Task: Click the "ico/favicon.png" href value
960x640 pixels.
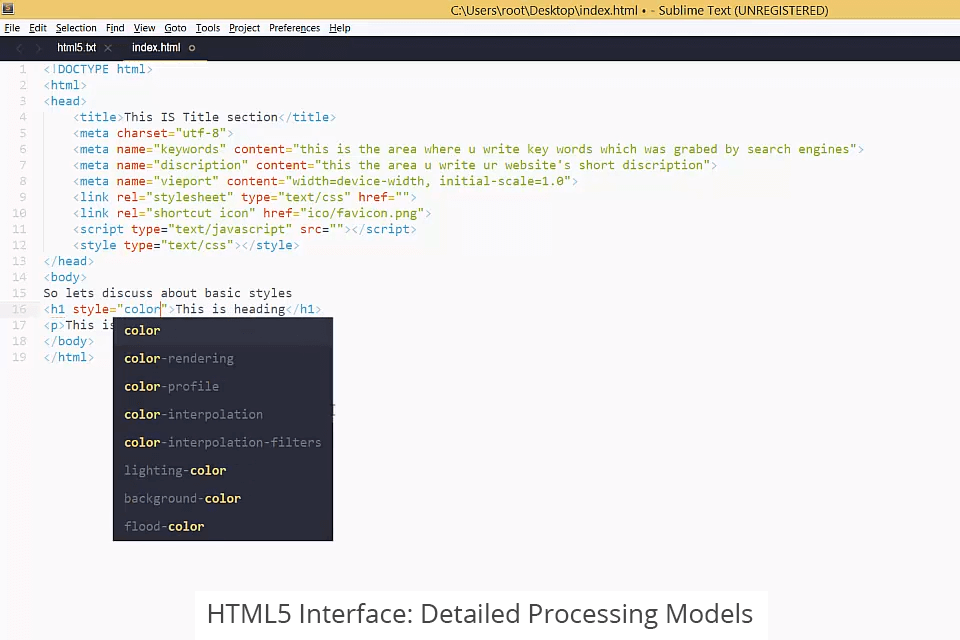Action: click(362, 213)
